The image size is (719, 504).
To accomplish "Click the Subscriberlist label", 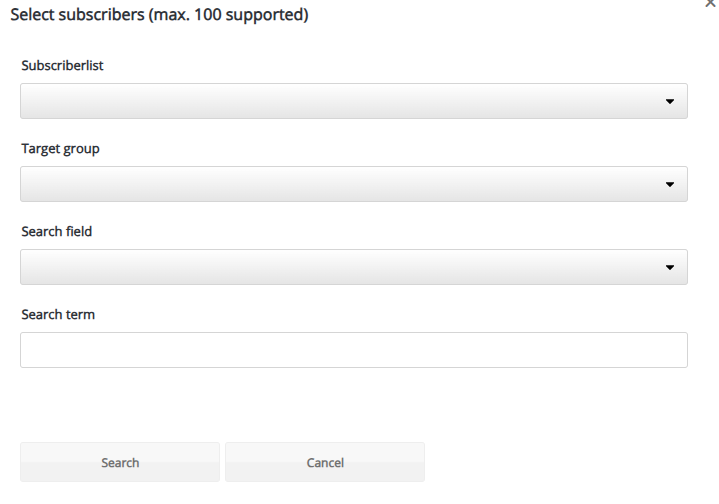I will coord(62,66).
